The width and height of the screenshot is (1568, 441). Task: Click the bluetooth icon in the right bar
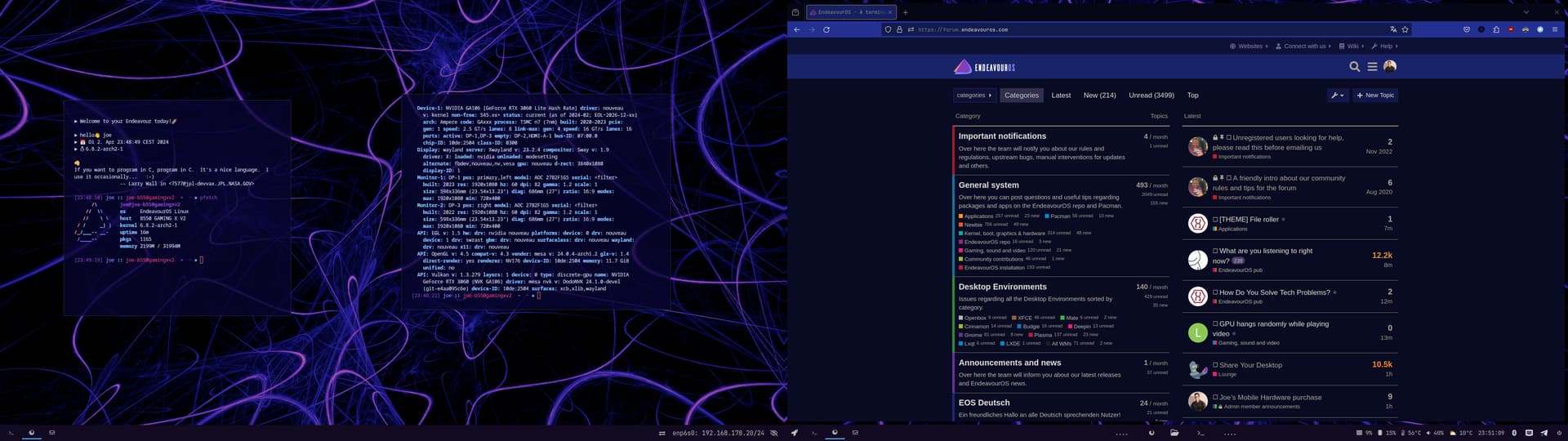pyautogui.click(x=1514, y=433)
